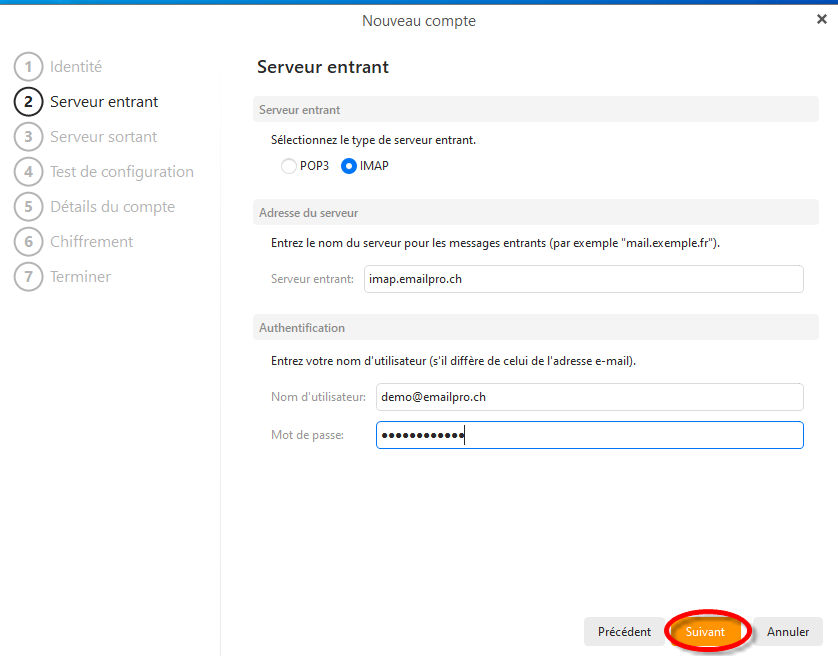The image size is (838, 656).
Task: Open step 3 Serveur sortant
Action: point(86,137)
